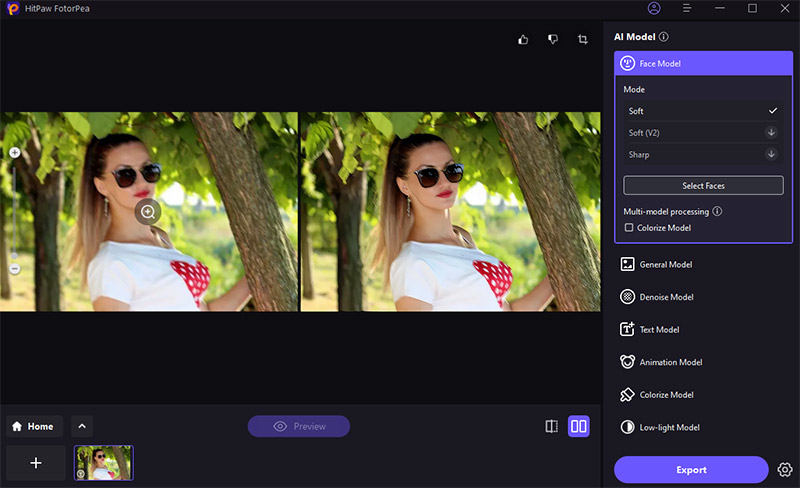This screenshot has width=800, height=488.
Task: Enable the Colorize Model checkbox
Action: click(x=628, y=228)
